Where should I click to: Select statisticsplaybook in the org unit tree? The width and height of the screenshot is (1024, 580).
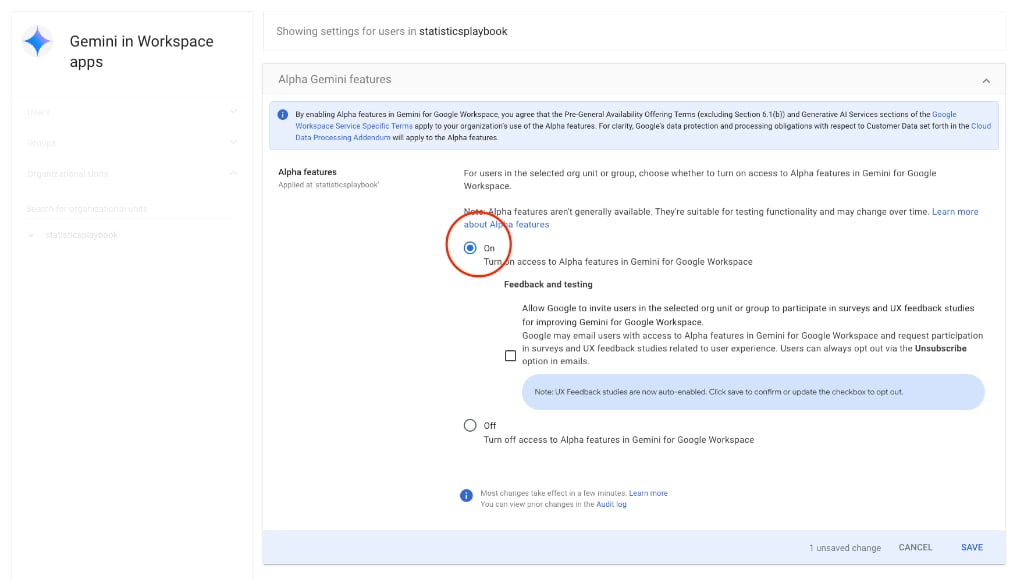tap(82, 235)
